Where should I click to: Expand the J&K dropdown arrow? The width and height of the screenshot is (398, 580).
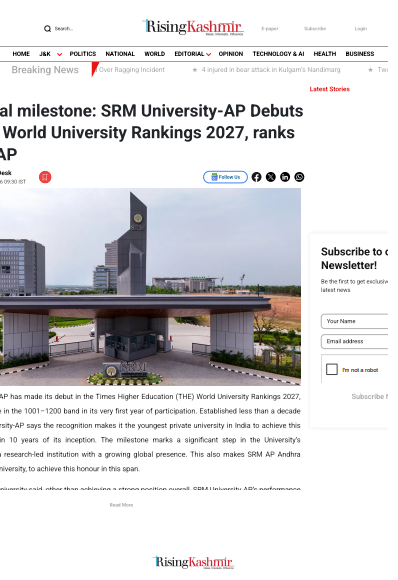(59, 54)
